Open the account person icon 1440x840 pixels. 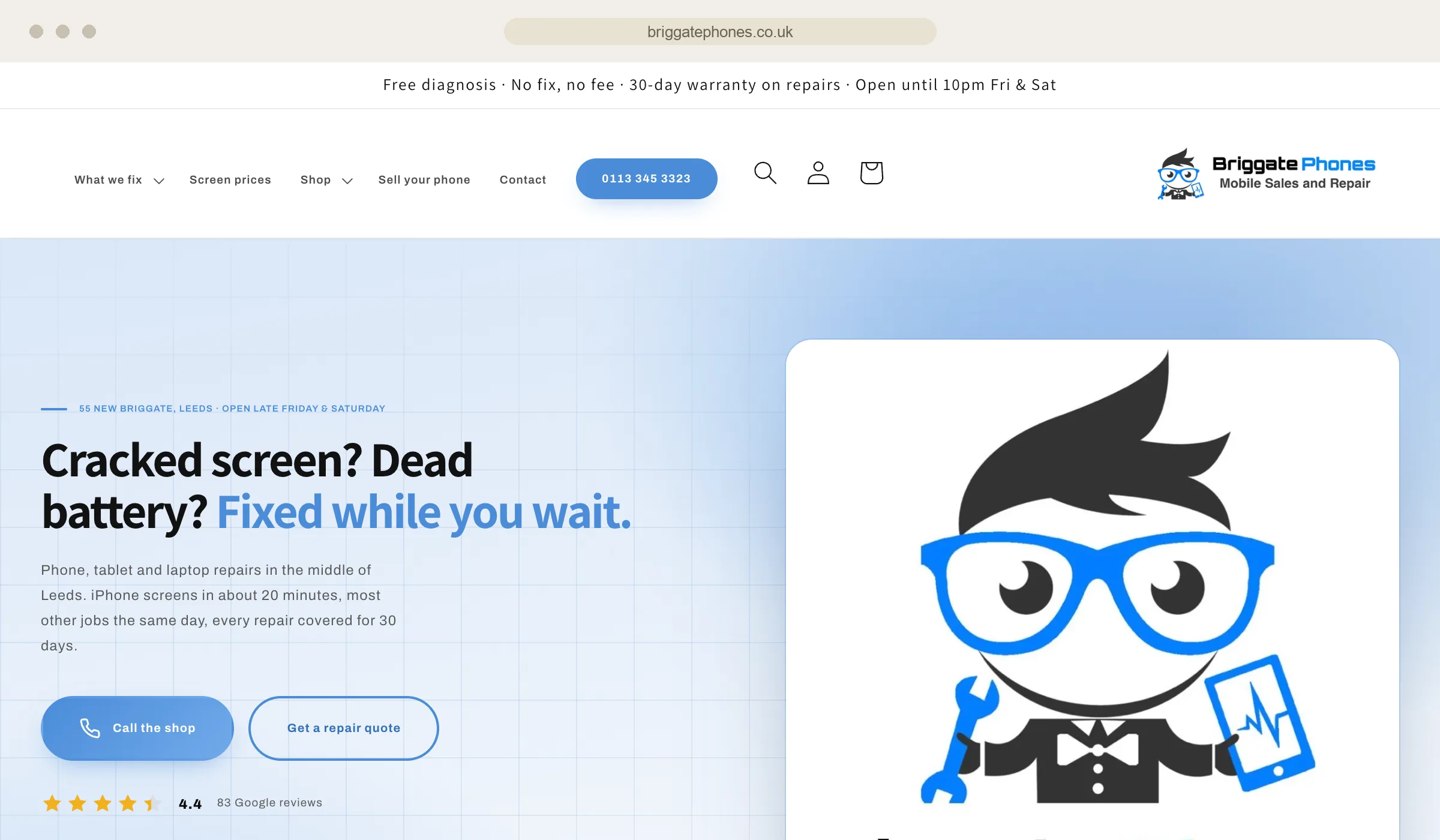(818, 173)
